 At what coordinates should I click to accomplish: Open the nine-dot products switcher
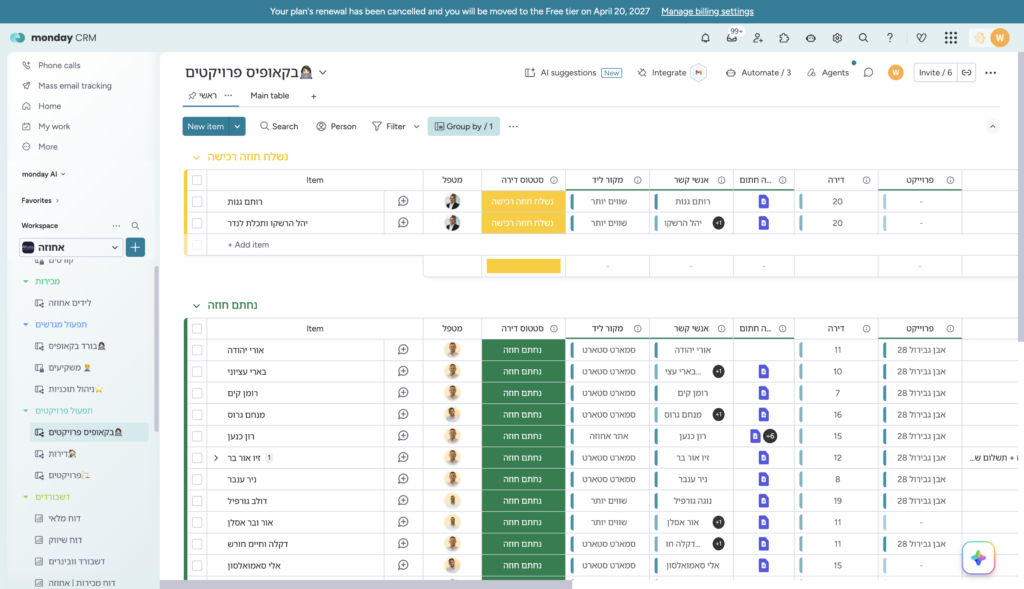tap(951, 38)
